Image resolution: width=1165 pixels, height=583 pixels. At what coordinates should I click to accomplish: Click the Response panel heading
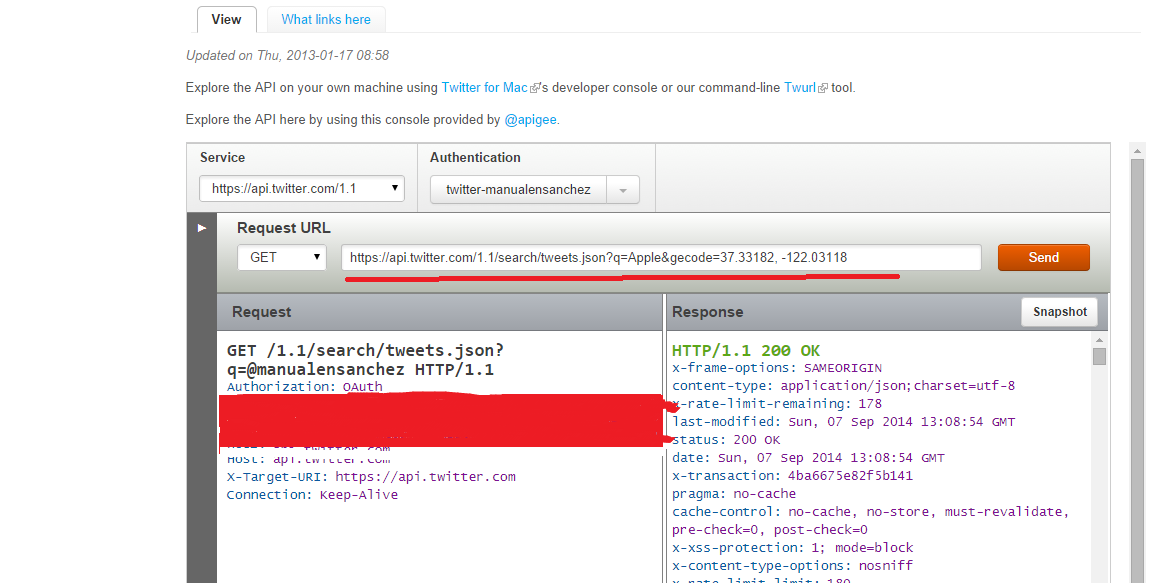pyautogui.click(x=707, y=312)
